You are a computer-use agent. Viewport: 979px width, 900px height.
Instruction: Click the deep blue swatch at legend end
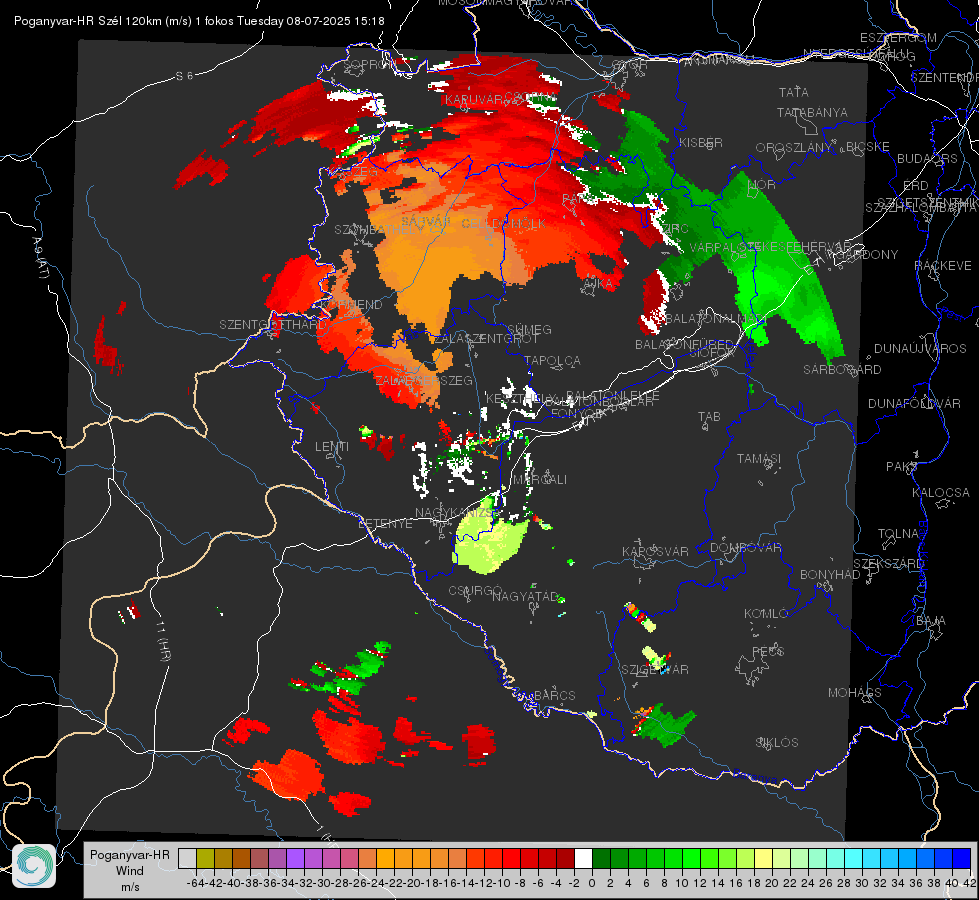[x=962, y=858]
